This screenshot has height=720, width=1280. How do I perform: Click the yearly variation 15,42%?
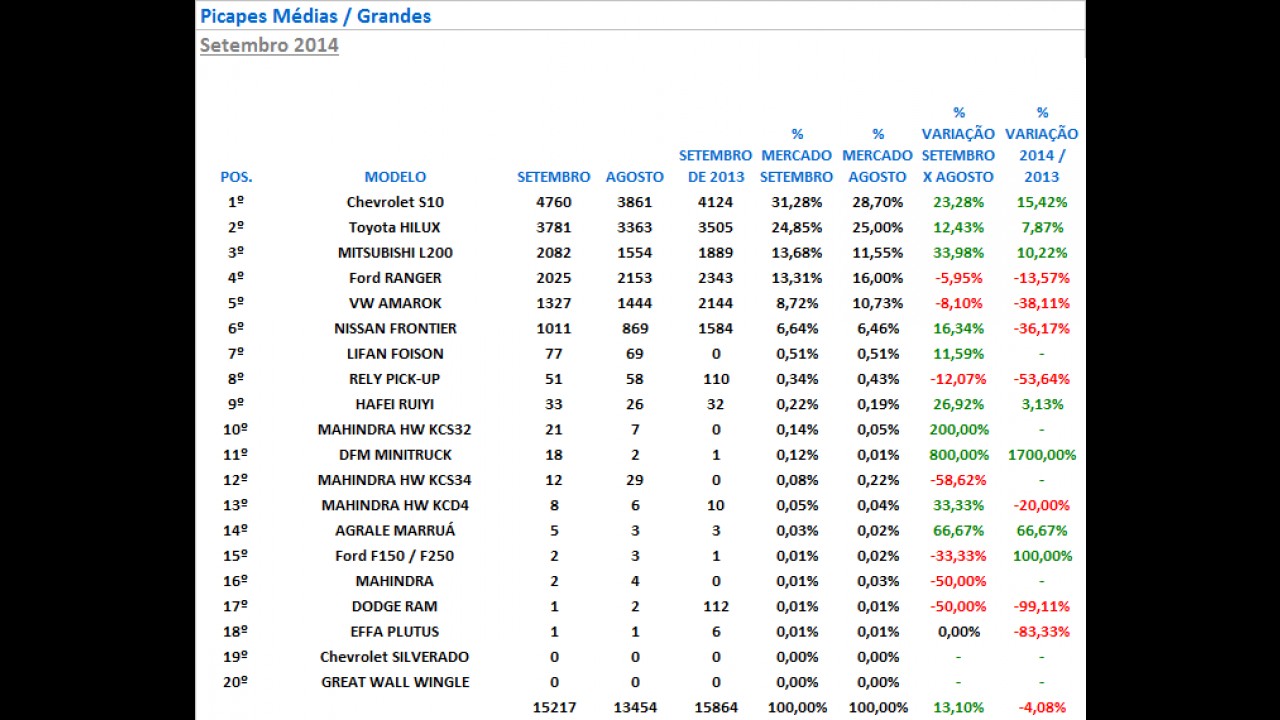(1042, 202)
